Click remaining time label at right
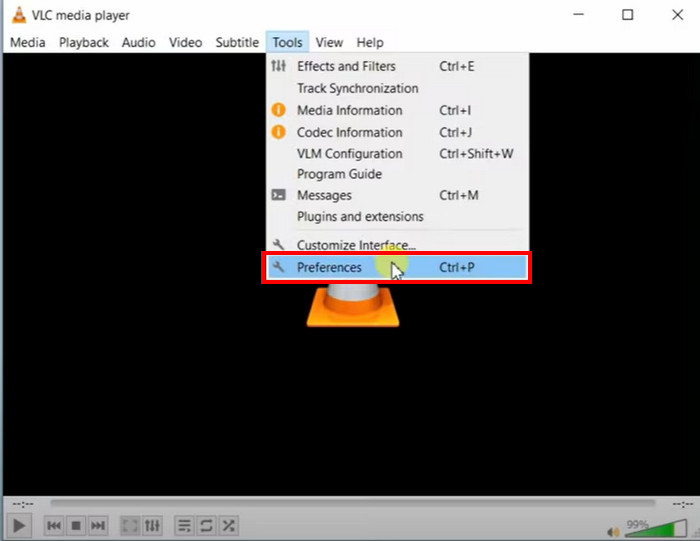Viewport: 700px width, 541px height. click(683, 504)
